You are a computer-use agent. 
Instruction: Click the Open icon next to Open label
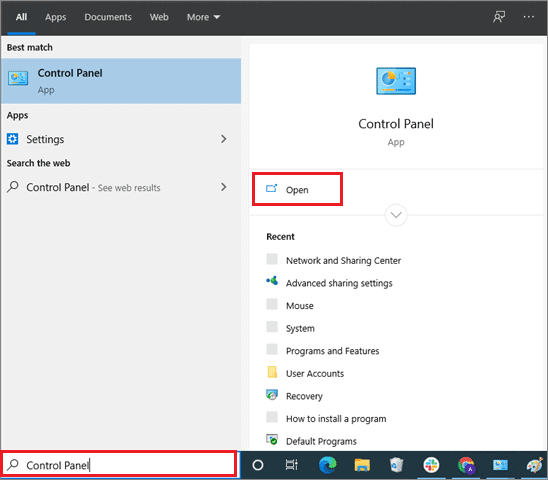(x=272, y=188)
